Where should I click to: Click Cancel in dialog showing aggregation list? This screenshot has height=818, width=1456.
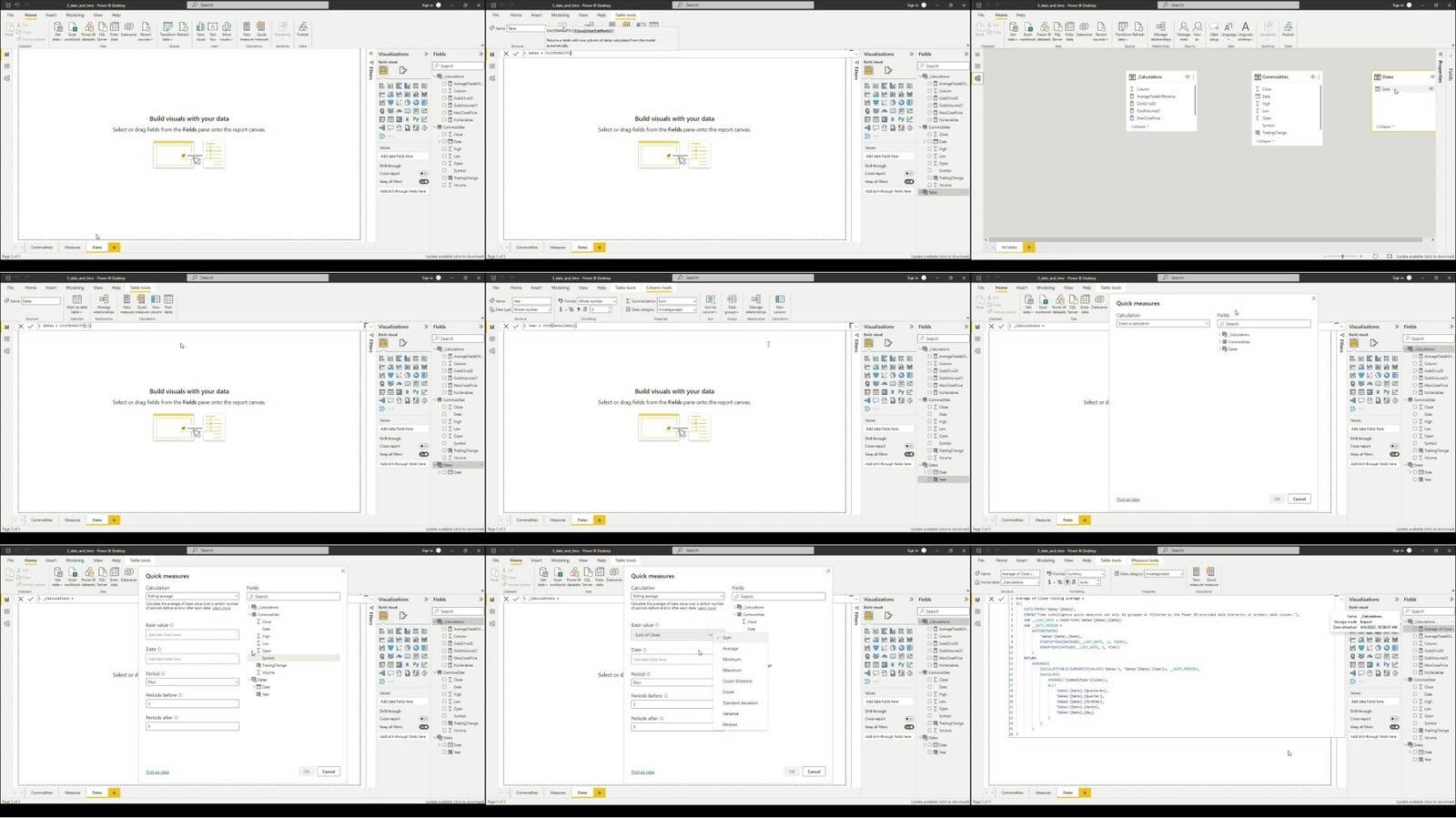click(x=814, y=772)
